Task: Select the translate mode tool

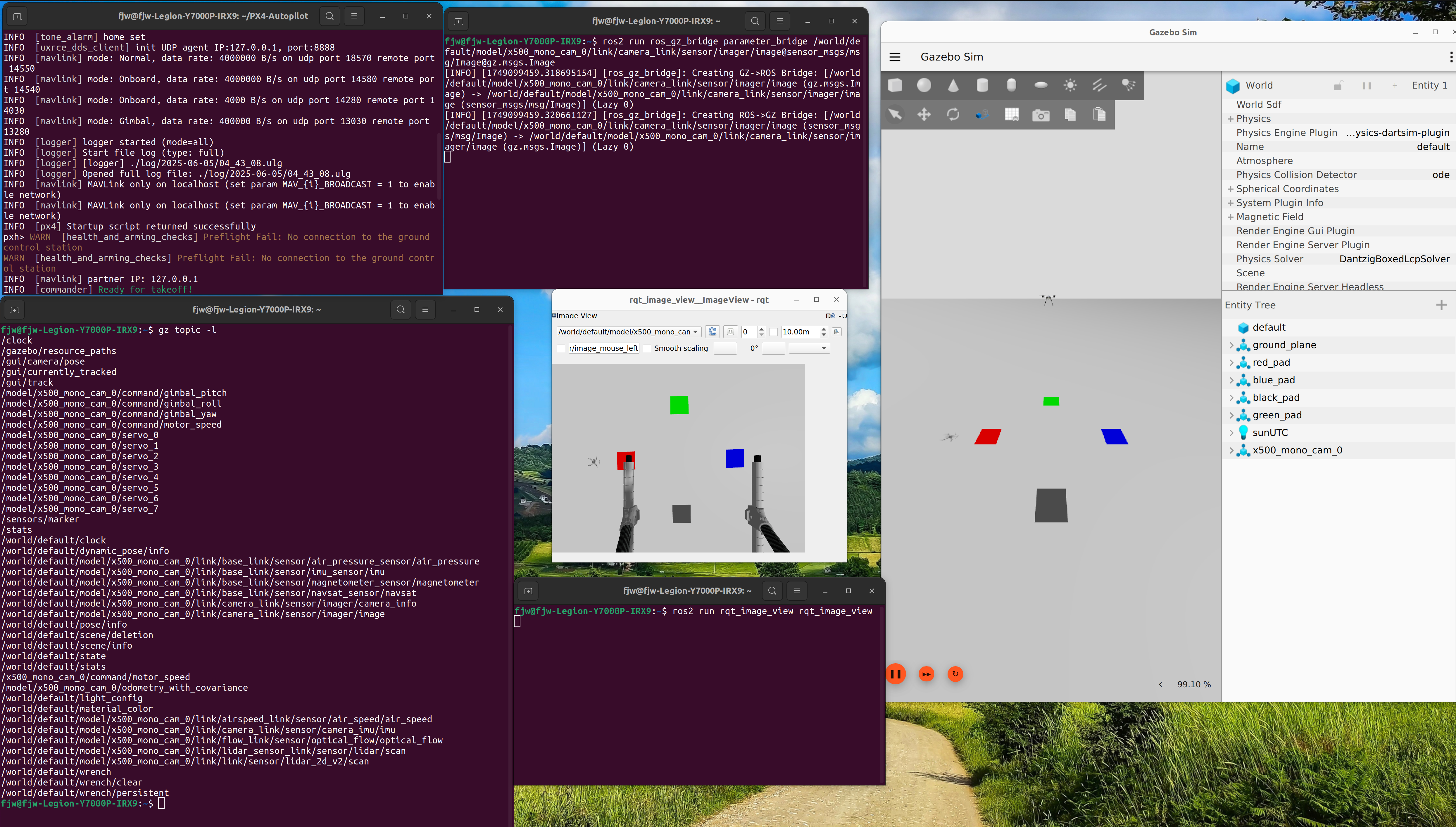Action: tap(924, 115)
